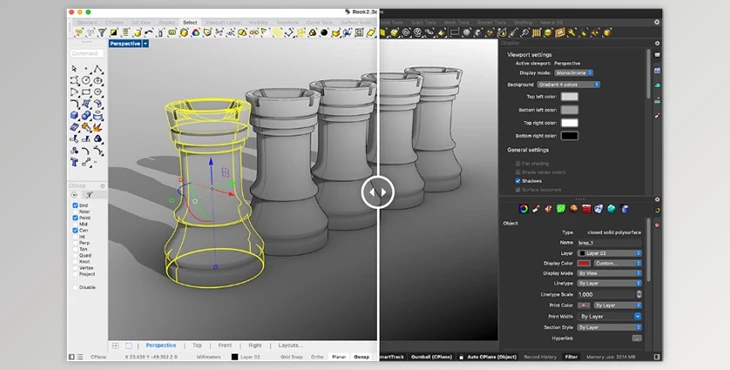Image resolution: width=730 pixels, height=370 pixels.
Task: Open the Perspective viewport title dropdown arrow
Action: (146, 43)
